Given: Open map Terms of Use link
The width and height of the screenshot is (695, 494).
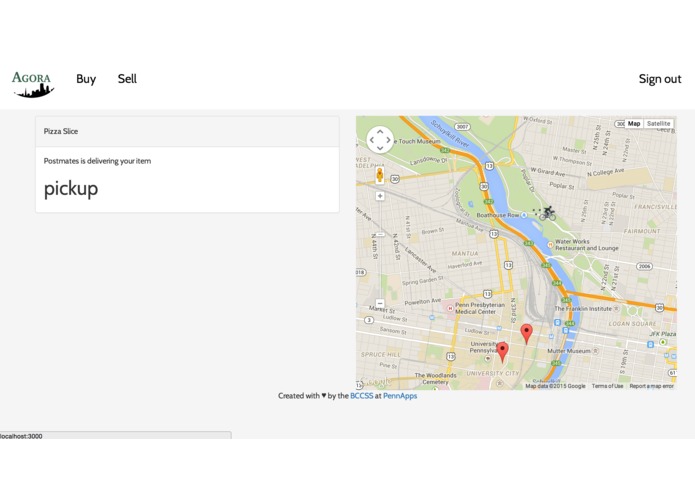Looking at the screenshot, I should [607, 386].
